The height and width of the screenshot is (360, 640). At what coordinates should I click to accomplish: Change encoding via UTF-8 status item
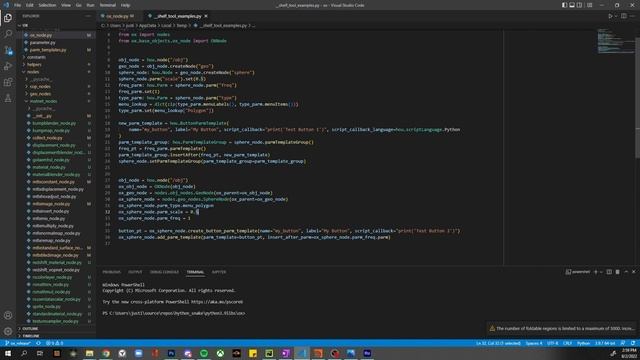tap(552, 343)
